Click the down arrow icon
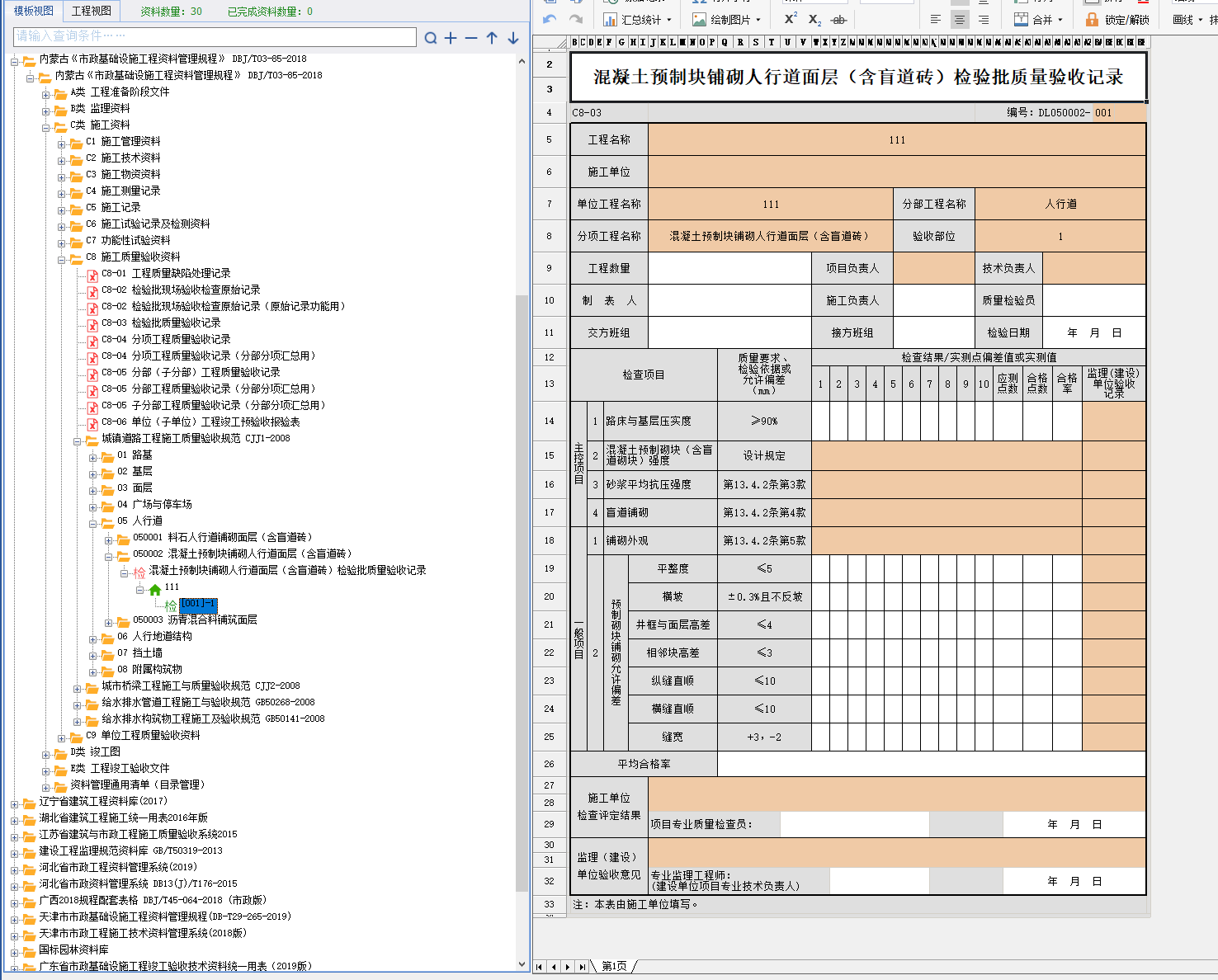Viewport: 1218px width, 980px height. (x=513, y=38)
